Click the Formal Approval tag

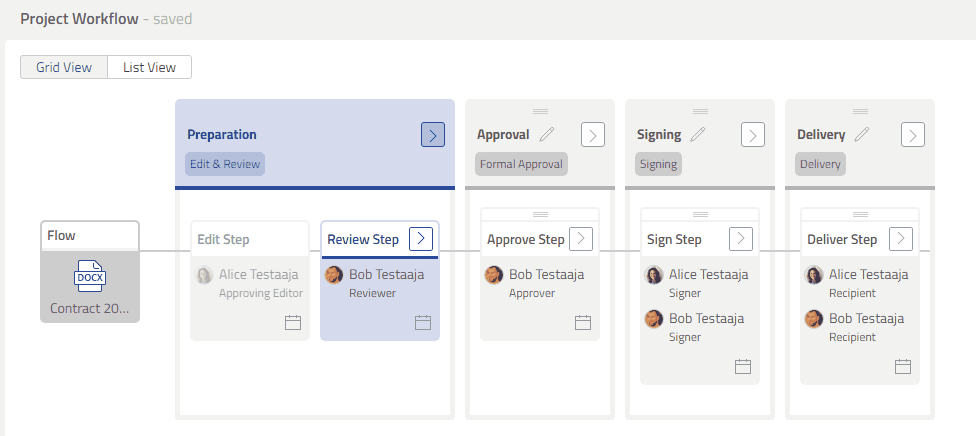[521, 164]
